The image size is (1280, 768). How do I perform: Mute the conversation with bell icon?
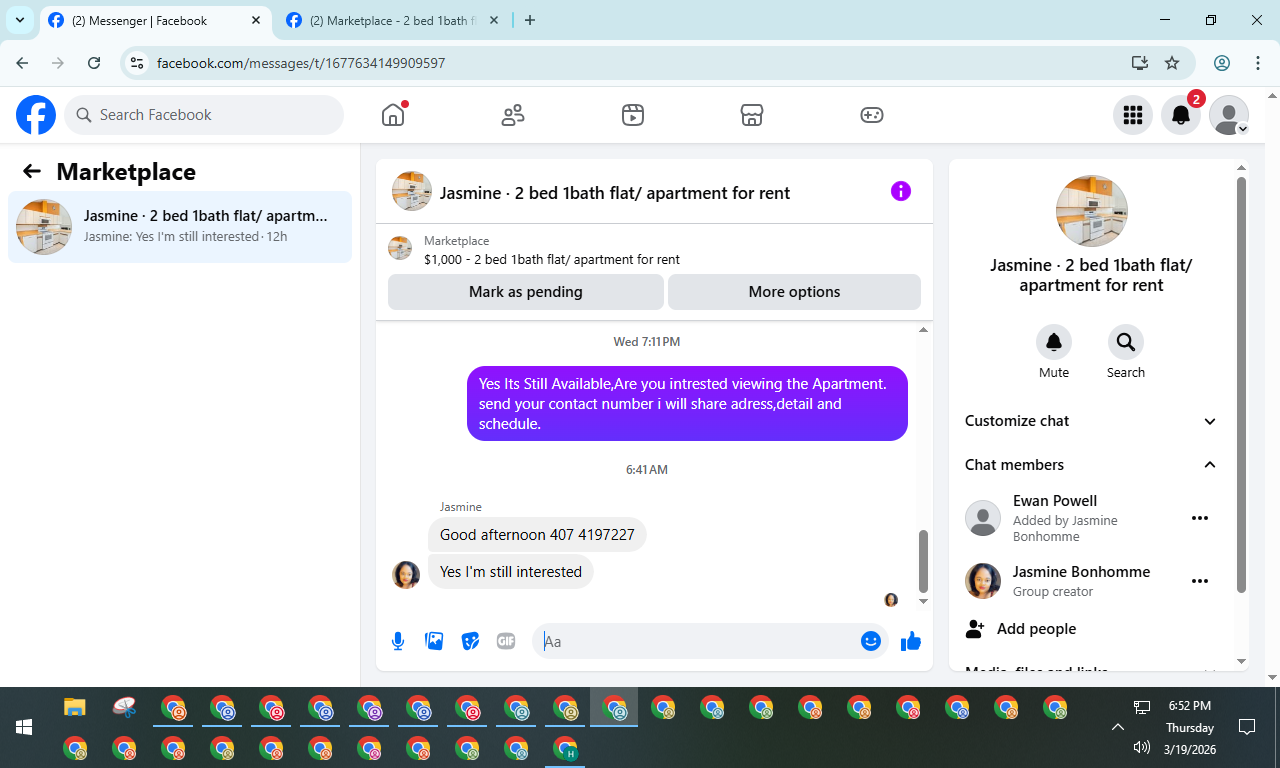coord(1054,342)
